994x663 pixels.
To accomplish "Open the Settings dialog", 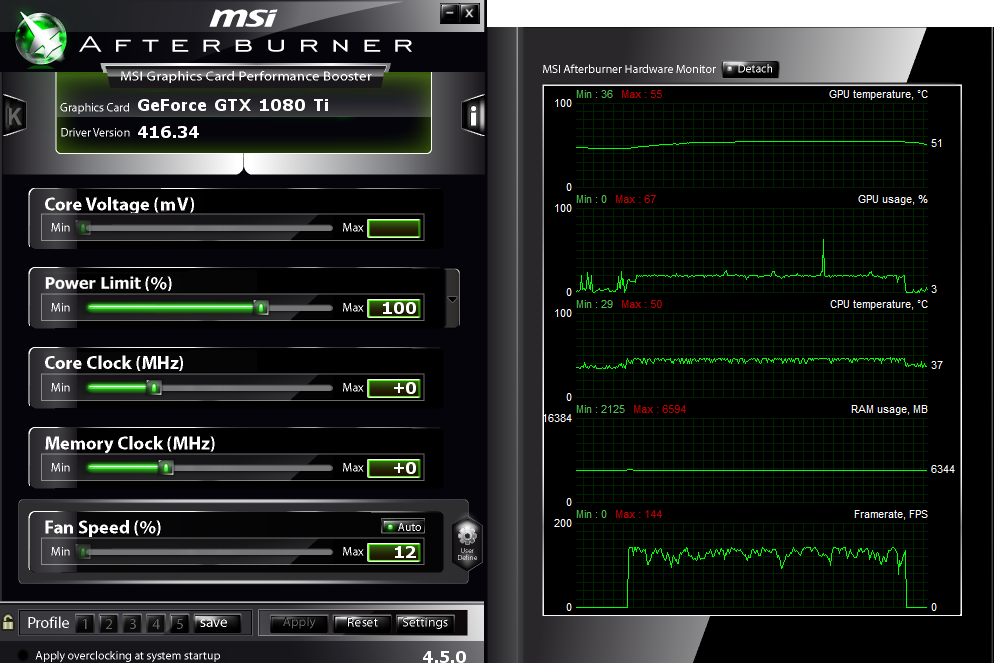I will (x=425, y=623).
